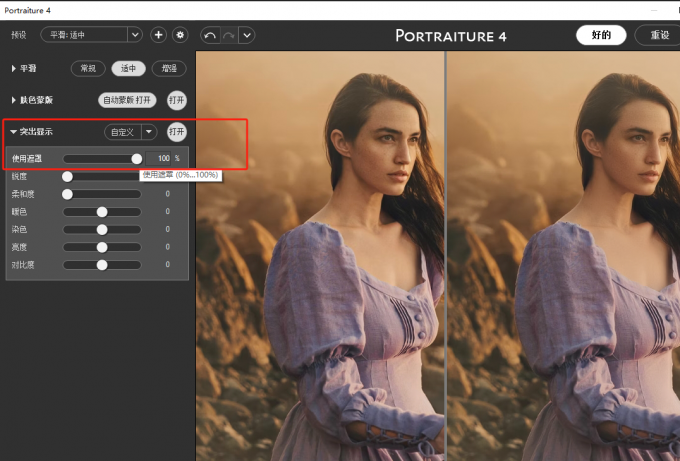Screen dimensions: 680x461
Task: Open the preset settings gear icon
Action: pos(180,35)
